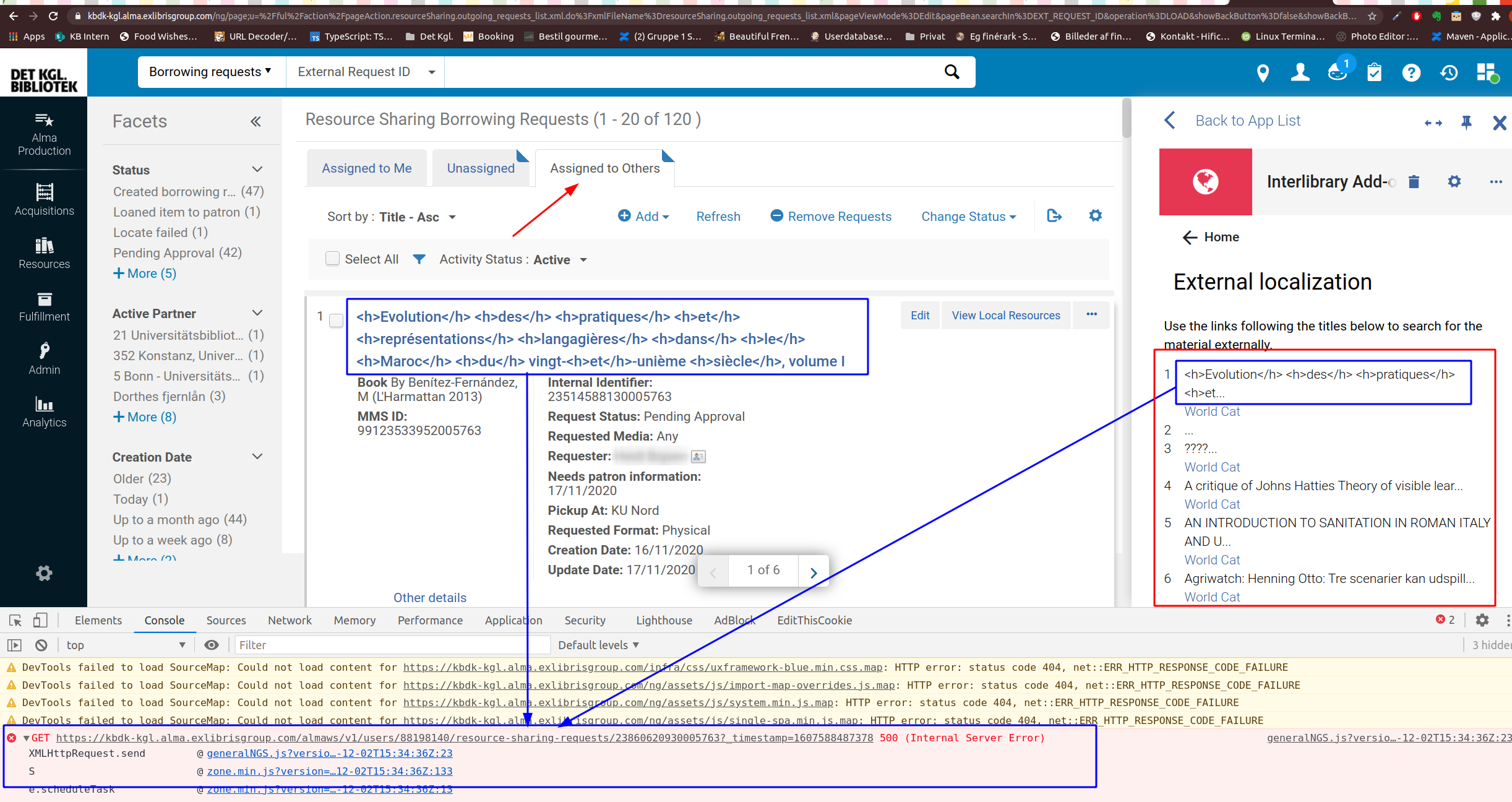Open View Local Resources for Evolution record
This screenshot has width=1512, height=802.
(1005, 315)
